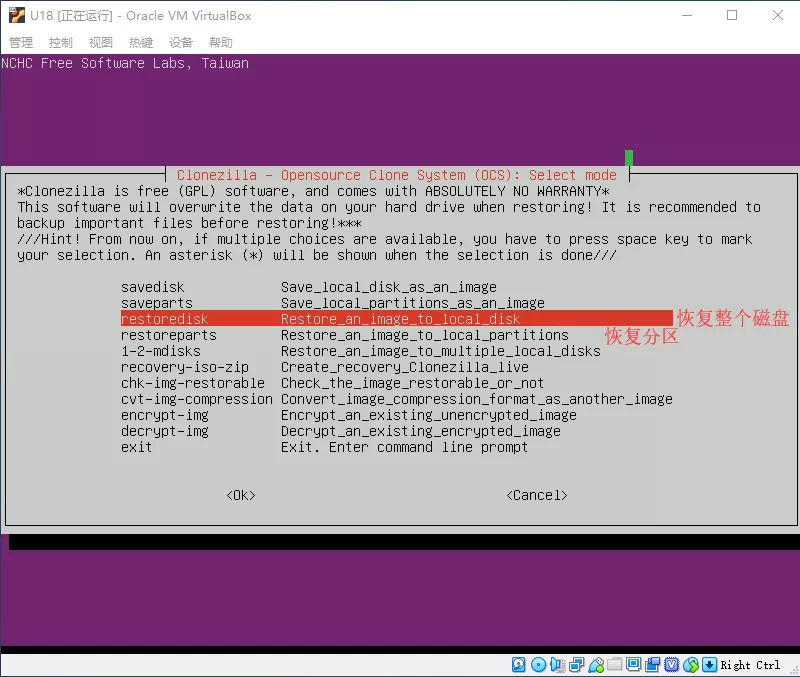800x677 pixels.
Task: Open the 控制 menu
Action: point(61,42)
